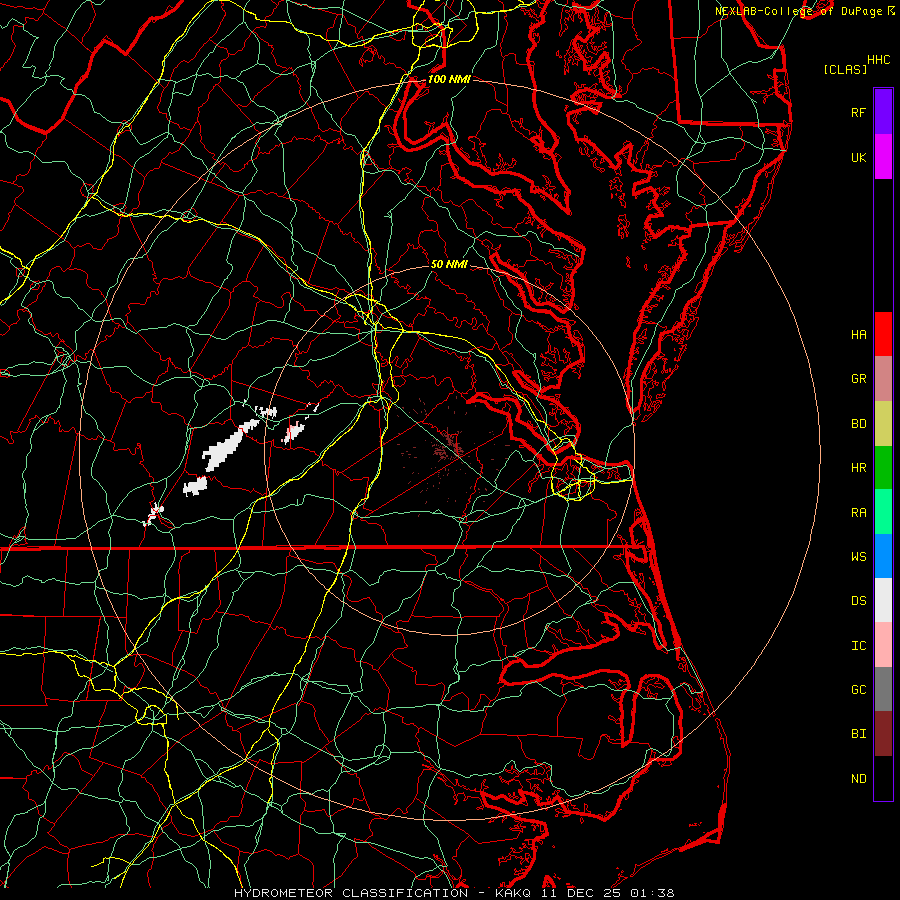Click the DS legend label text

(x=858, y=601)
